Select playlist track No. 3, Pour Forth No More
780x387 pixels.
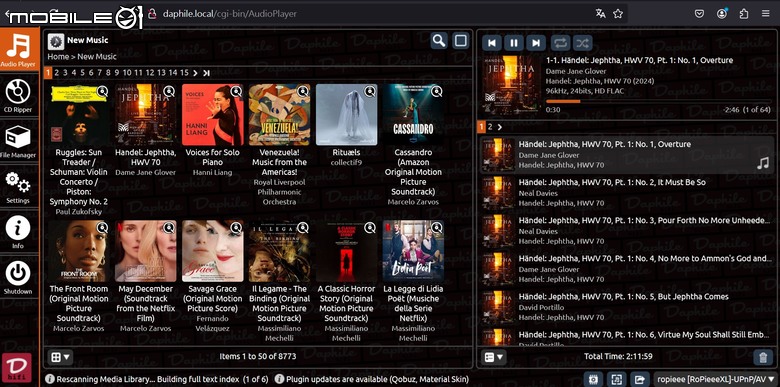click(x=627, y=231)
